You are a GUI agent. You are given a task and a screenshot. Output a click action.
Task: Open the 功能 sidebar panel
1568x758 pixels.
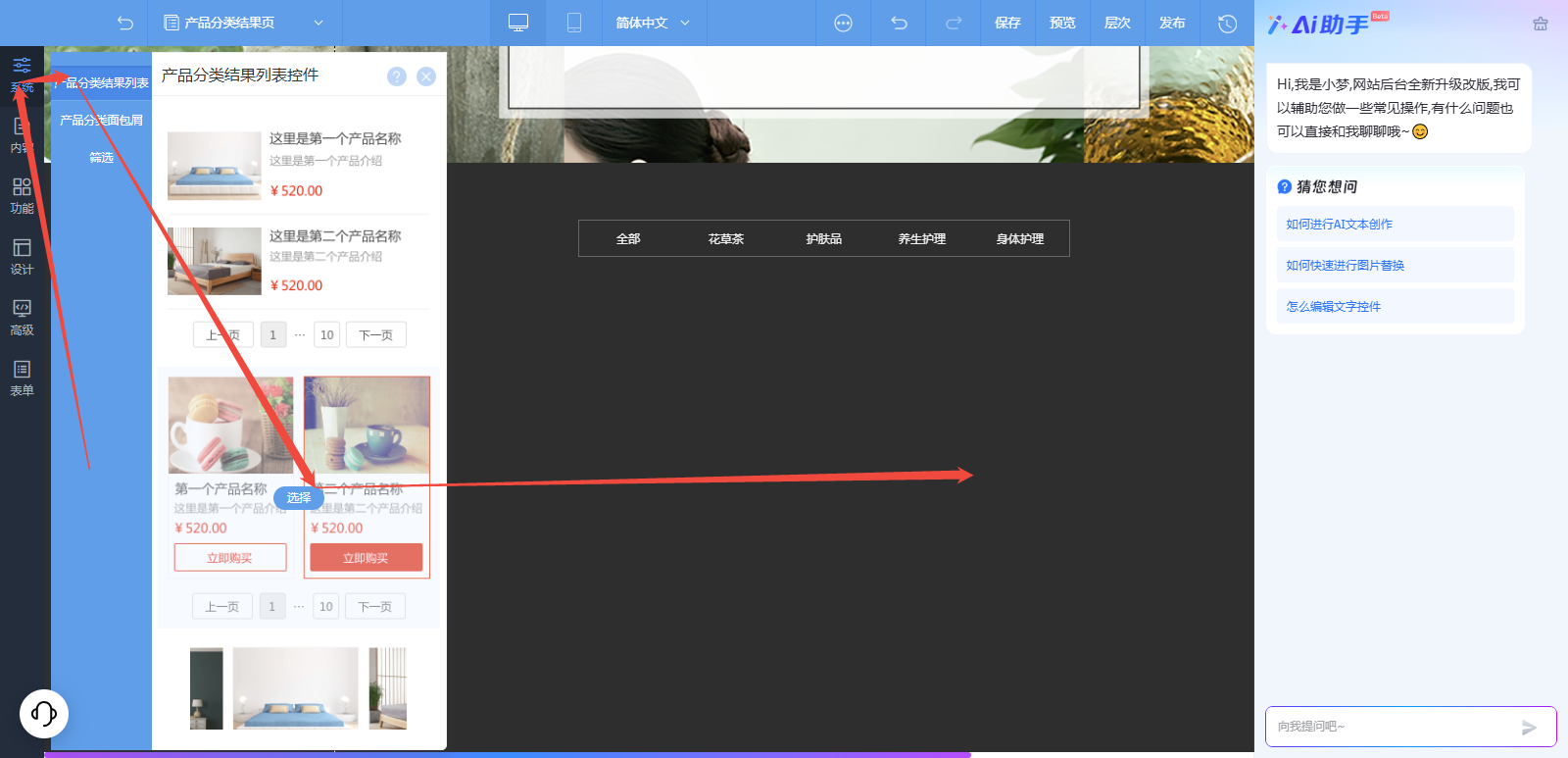[x=22, y=195]
